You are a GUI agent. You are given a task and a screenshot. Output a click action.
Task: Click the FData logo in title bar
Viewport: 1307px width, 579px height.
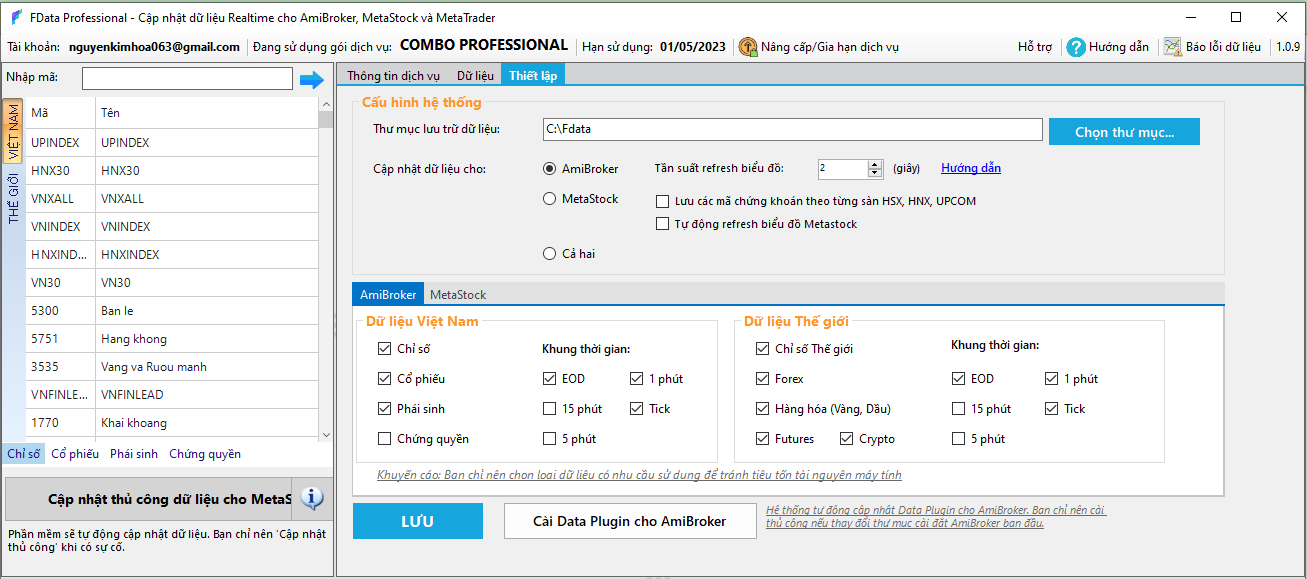pyautogui.click(x=17, y=18)
